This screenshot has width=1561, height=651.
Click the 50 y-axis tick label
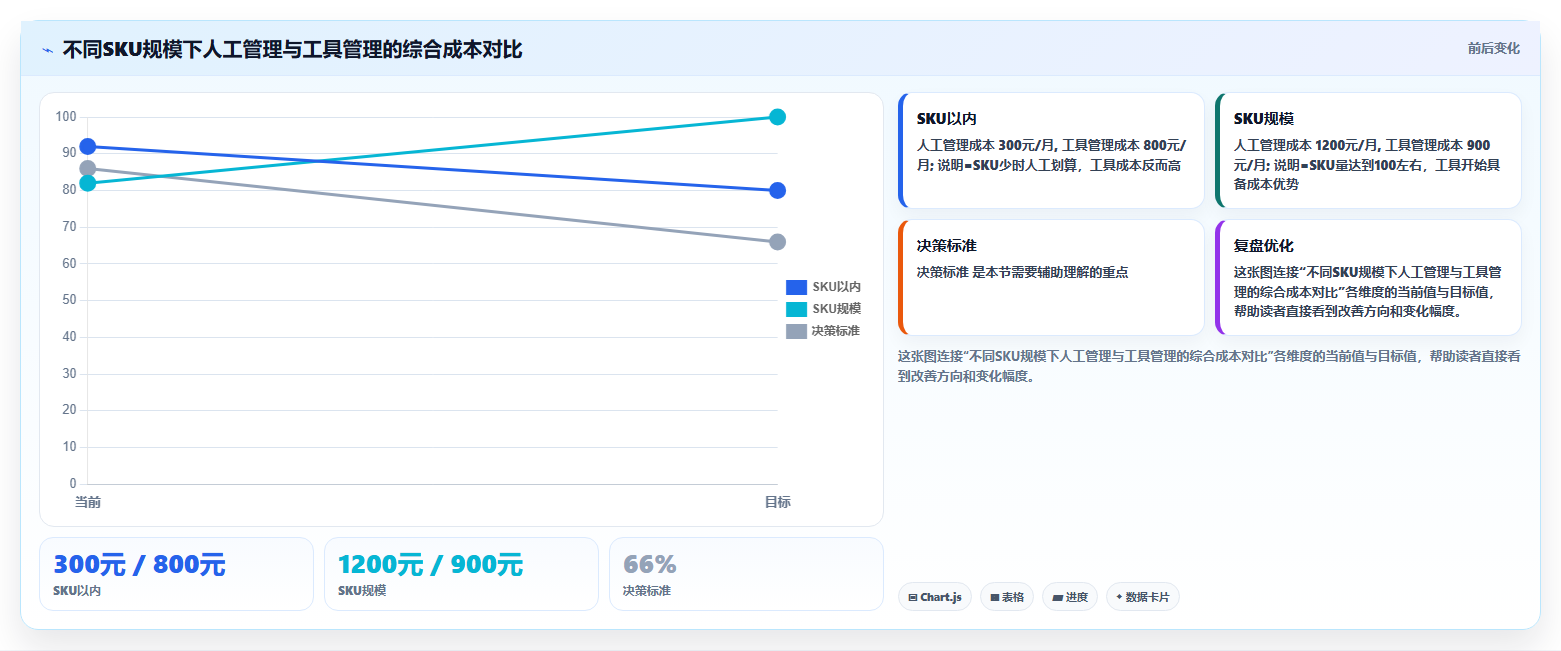point(69,300)
